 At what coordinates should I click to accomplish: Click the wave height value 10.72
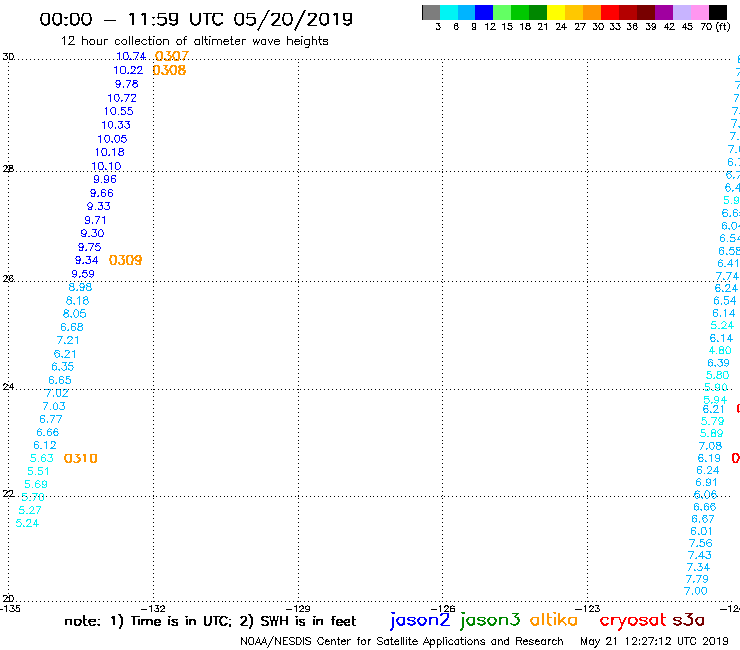pos(122,98)
